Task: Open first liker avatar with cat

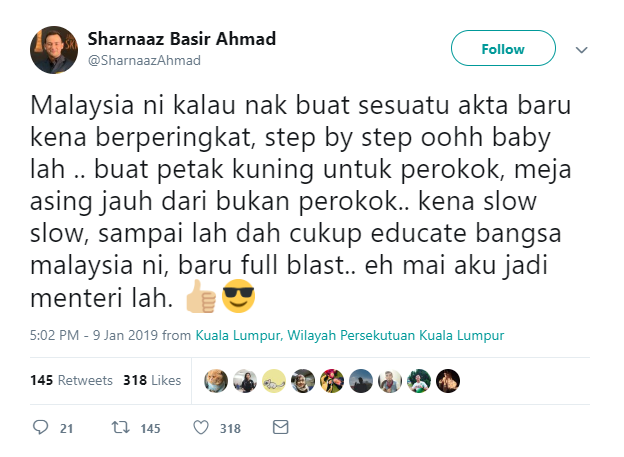Action: (x=216, y=381)
